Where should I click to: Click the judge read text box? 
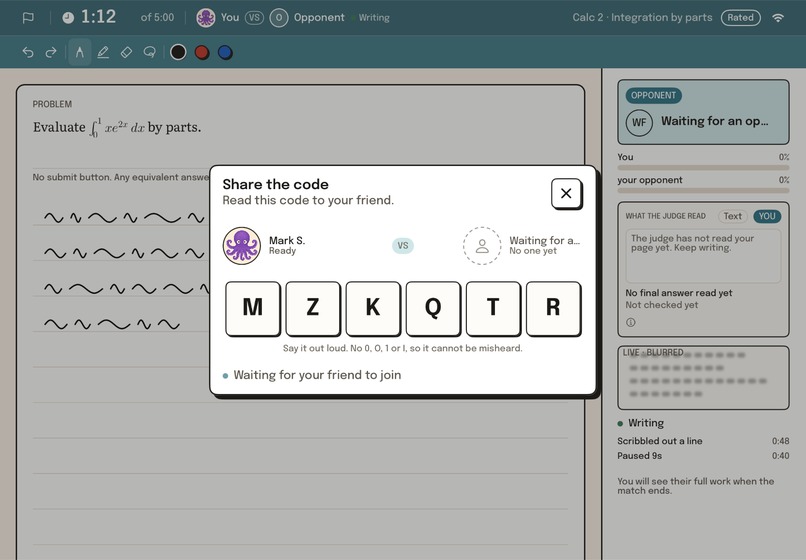click(703, 256)
